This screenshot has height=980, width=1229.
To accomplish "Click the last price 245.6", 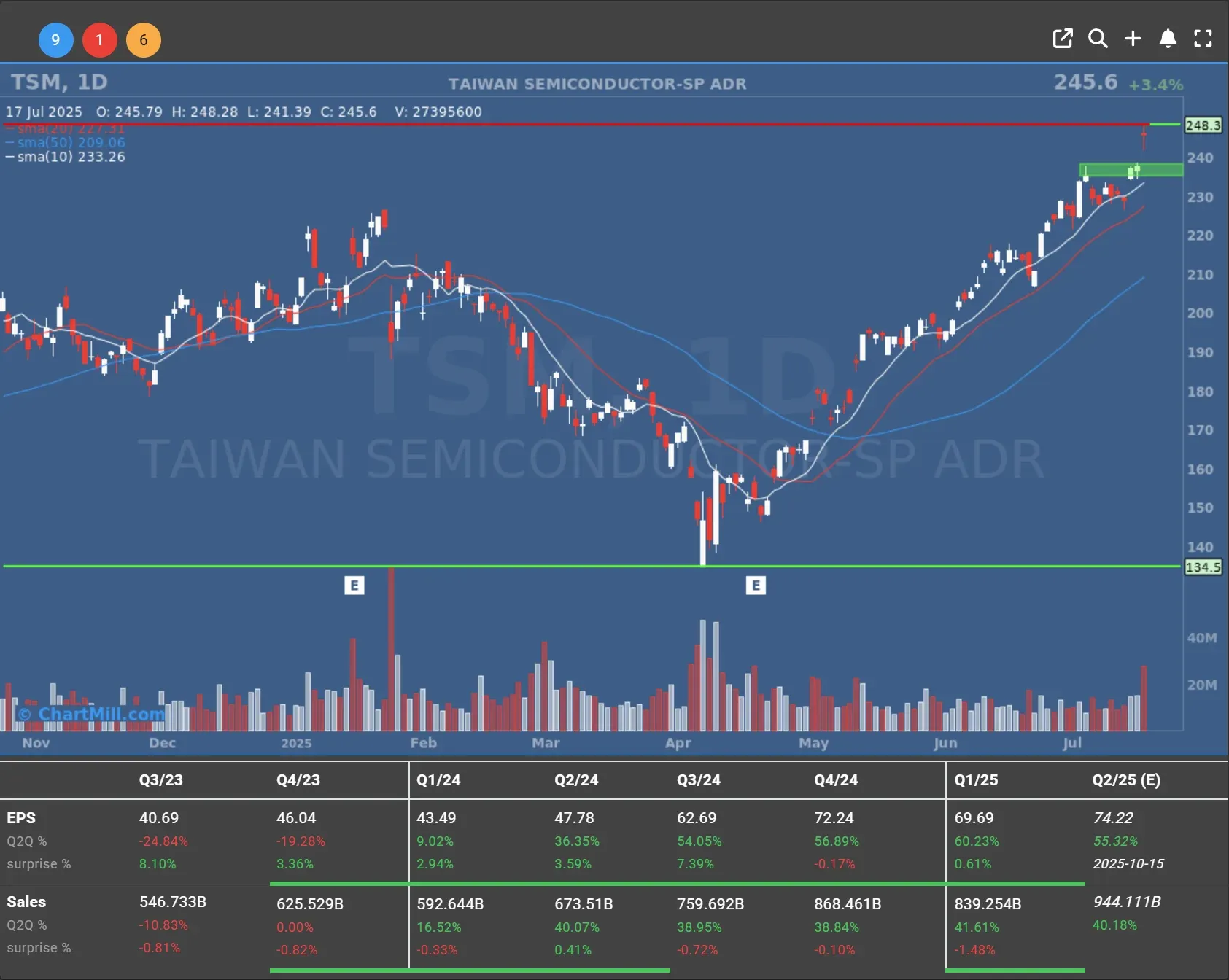I will click(1085, 82).
